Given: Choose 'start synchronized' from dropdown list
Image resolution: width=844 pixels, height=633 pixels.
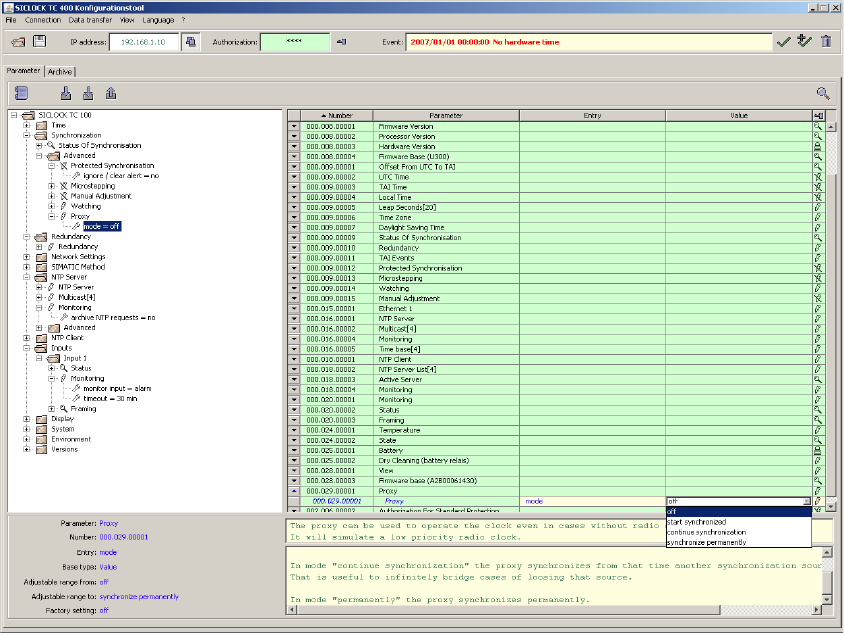Looking at the screenshot, I should click(697, 521).
